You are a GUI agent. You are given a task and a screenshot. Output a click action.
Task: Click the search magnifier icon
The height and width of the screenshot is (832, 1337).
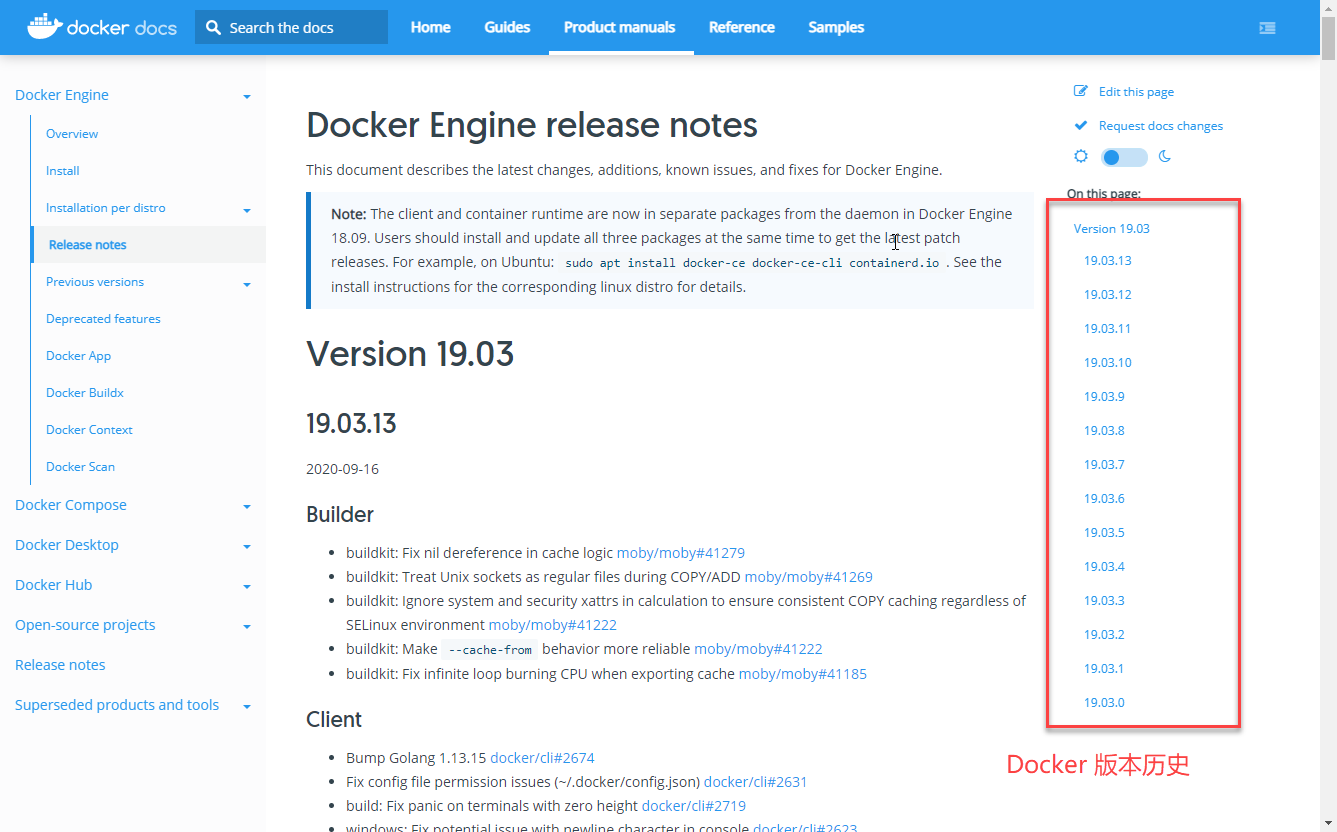pos(213,28)
